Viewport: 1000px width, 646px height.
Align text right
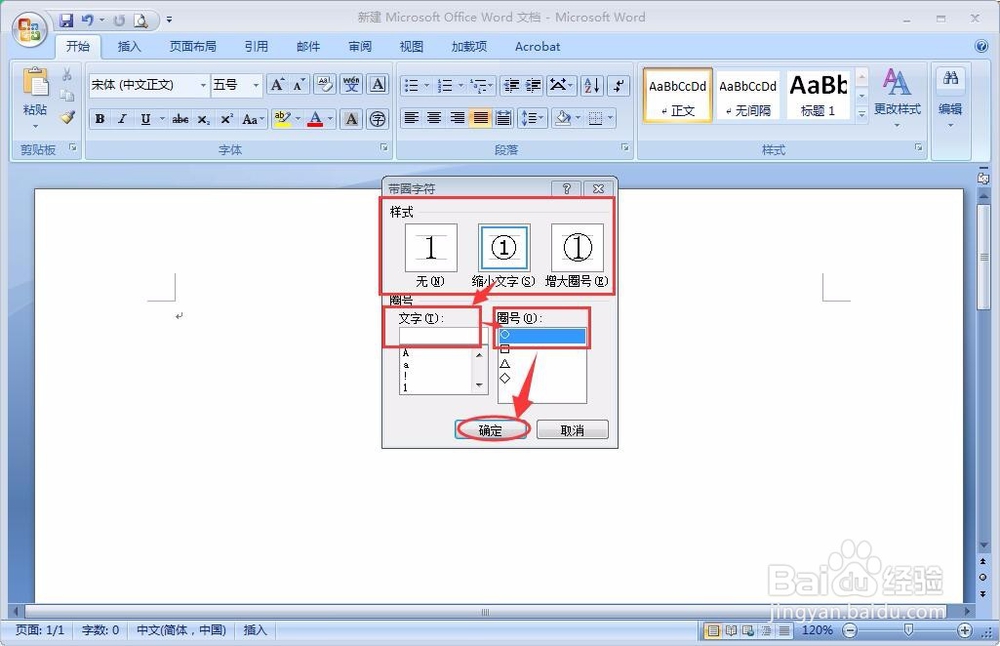[457, 118]
